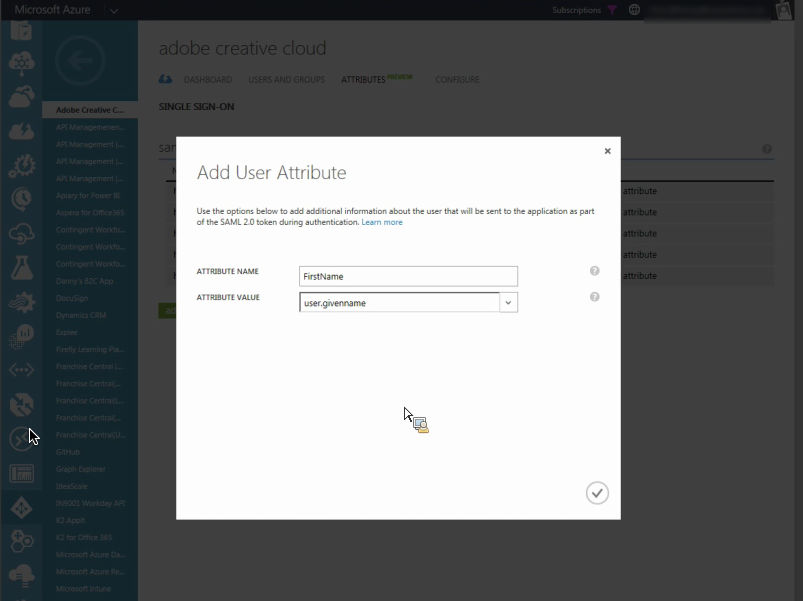The height and width of the screenshot is (601, 803).
Task: Expand the Attribute Value dropdown arrow
Action: click(x=508, y=303)
